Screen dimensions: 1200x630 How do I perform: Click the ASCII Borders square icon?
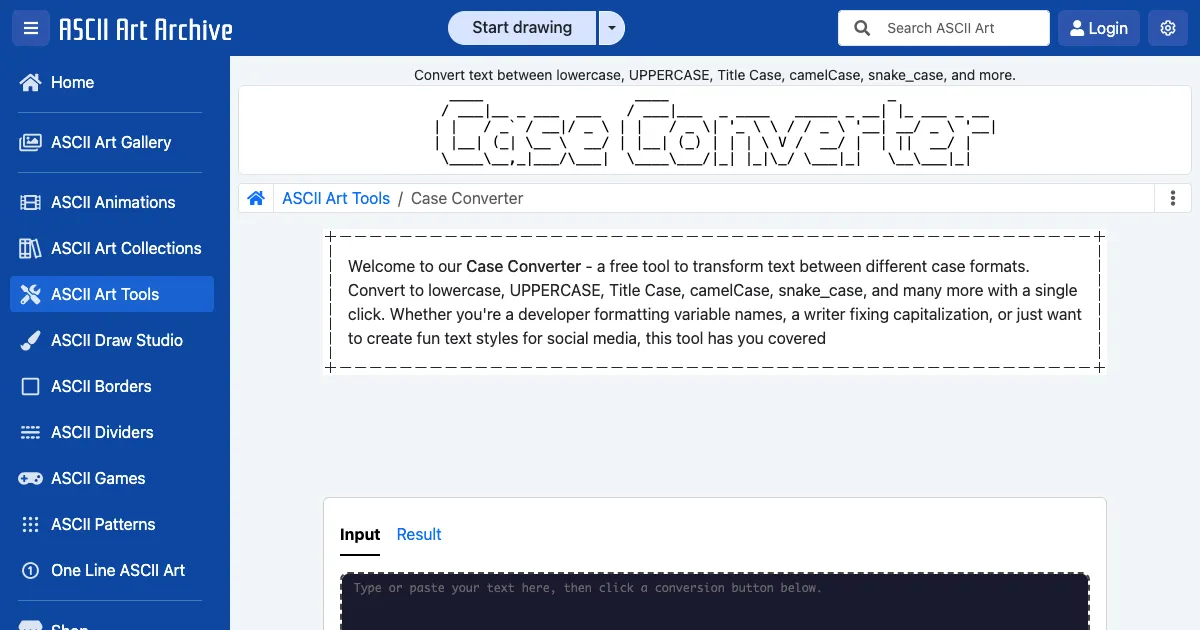30,386
